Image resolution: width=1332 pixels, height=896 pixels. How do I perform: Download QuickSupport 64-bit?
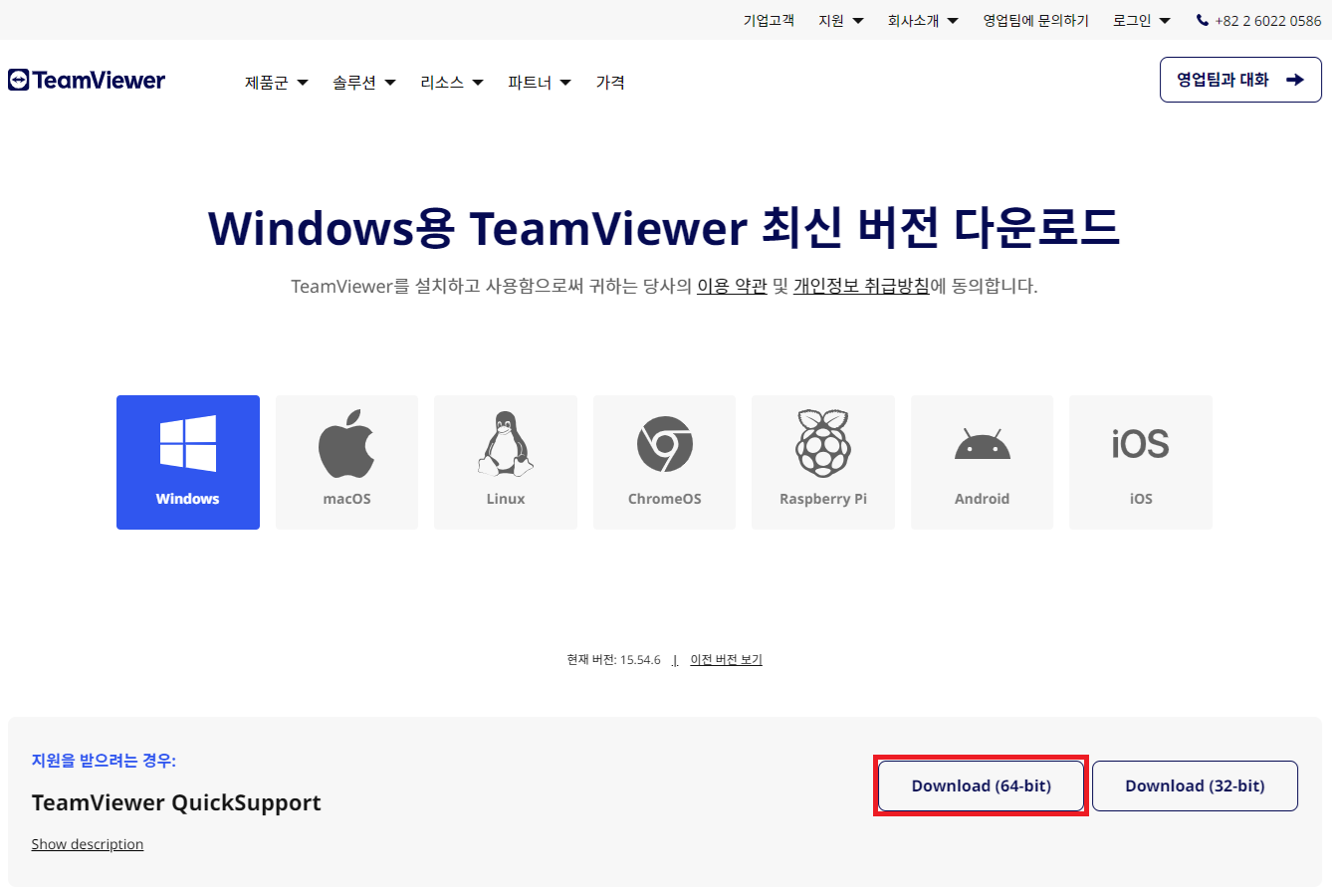982,785
